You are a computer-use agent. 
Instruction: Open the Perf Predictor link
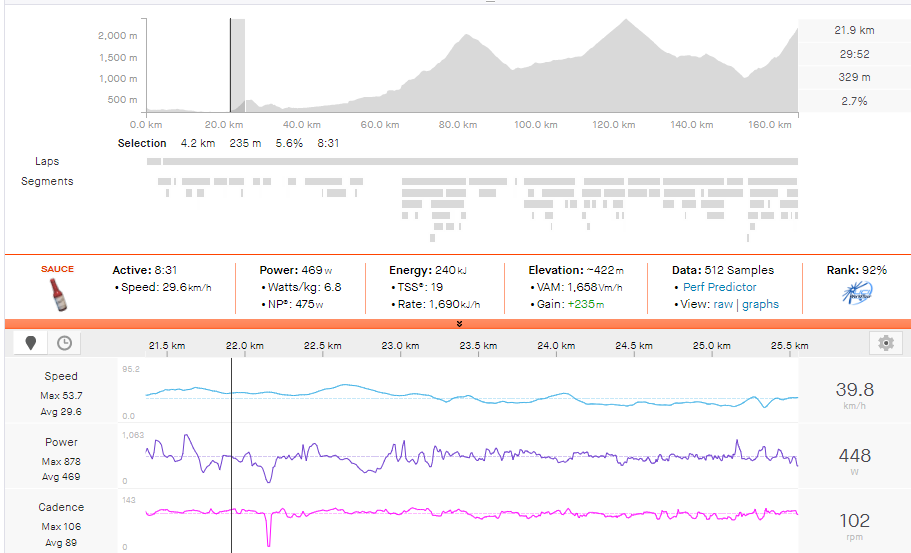tap(719, 287)
